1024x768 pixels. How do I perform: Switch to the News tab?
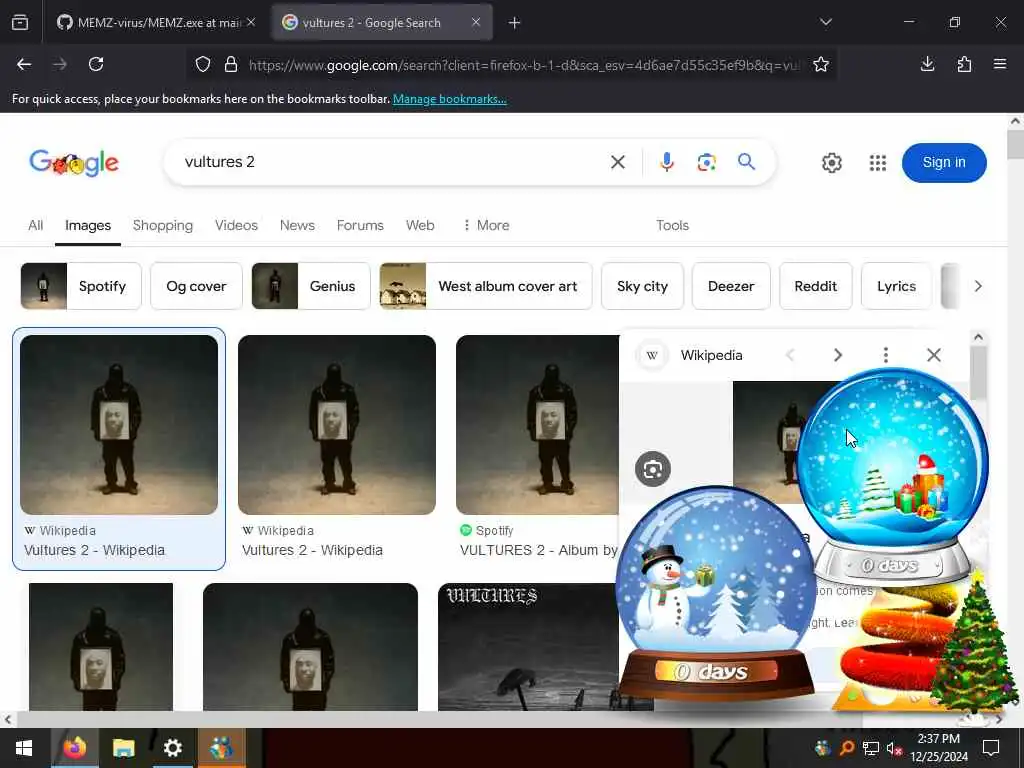[297, 225]
